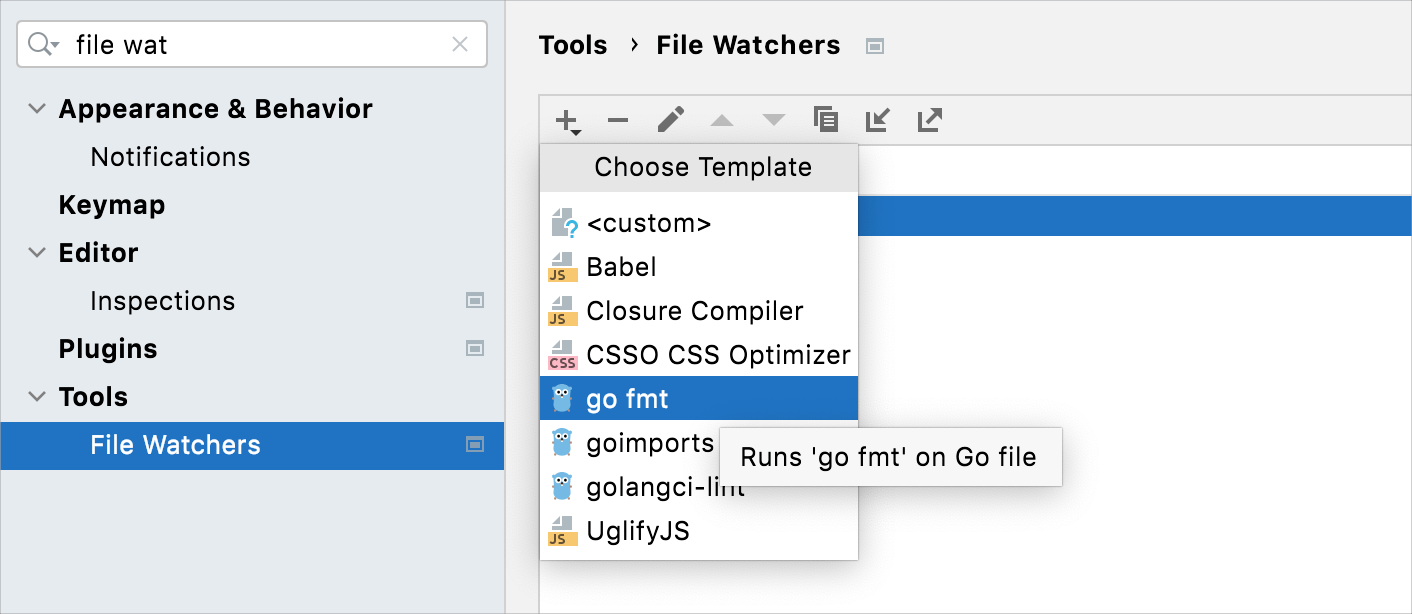Click the in-dialog indicator beside Inspections
The image size is (1412, 614).
[475, 300]
